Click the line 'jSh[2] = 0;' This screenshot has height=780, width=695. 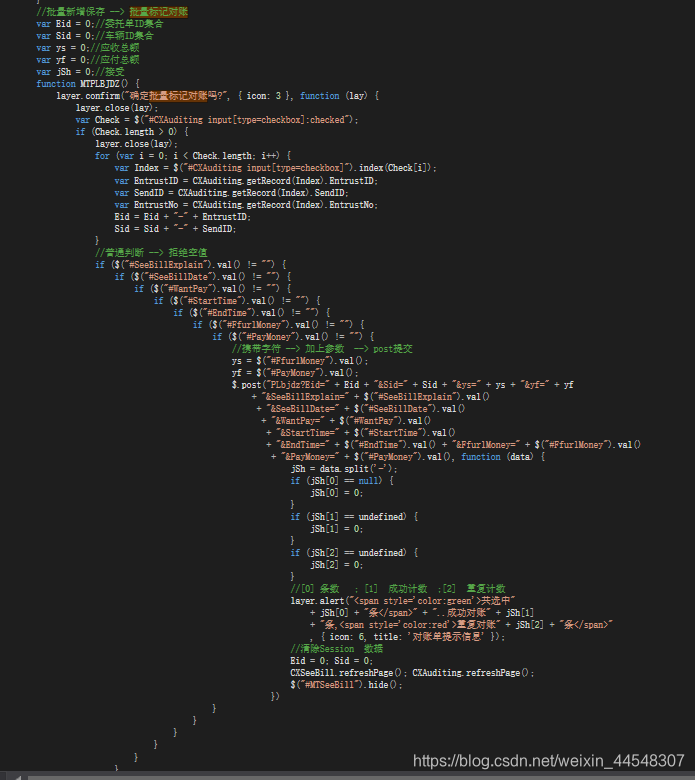(x=337, y=565)
